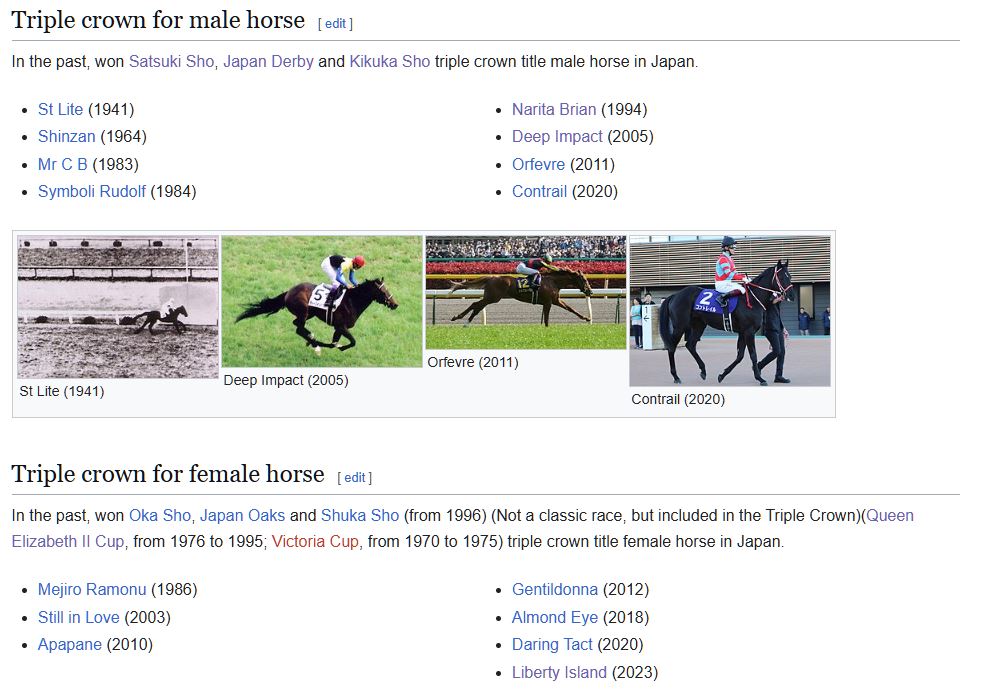Click the Triple crown for female horse heading

pyautogui.click(x=168, y=474)
